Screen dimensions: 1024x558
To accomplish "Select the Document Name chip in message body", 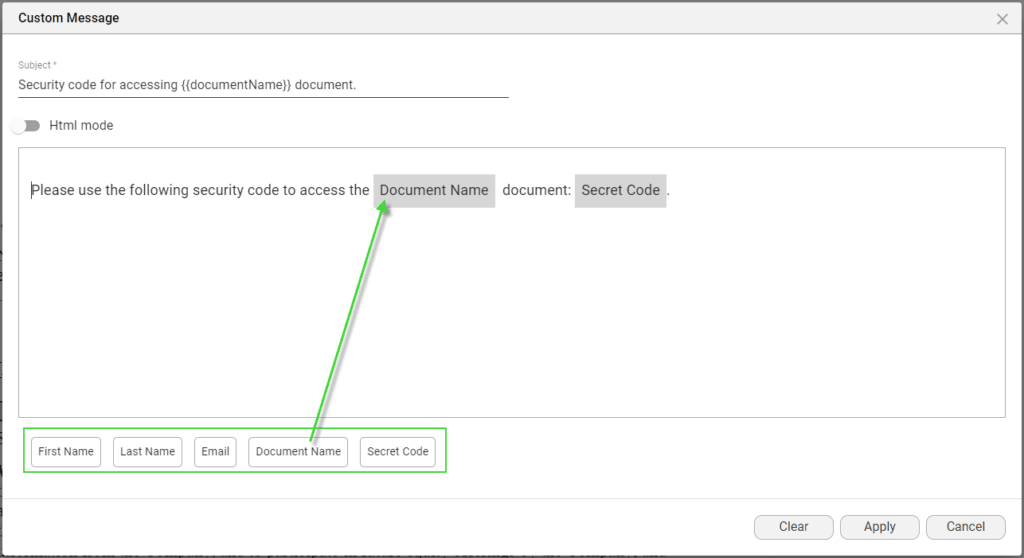I will pos(434,190).
